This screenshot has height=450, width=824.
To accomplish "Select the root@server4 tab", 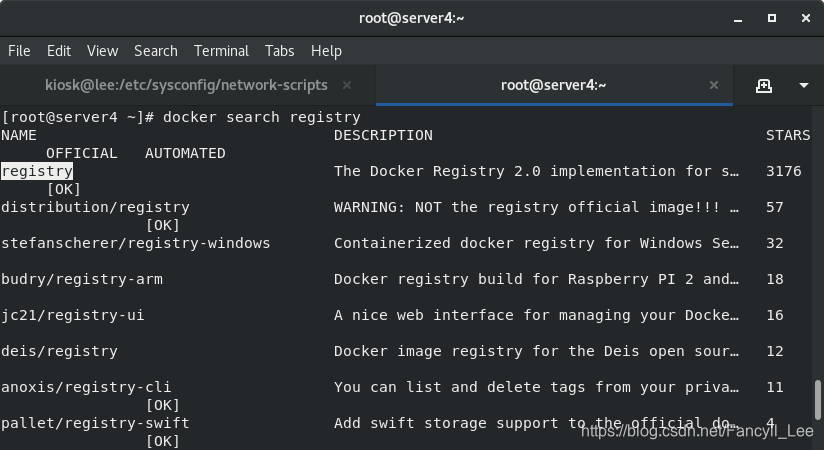I will [x=554, y=85].
